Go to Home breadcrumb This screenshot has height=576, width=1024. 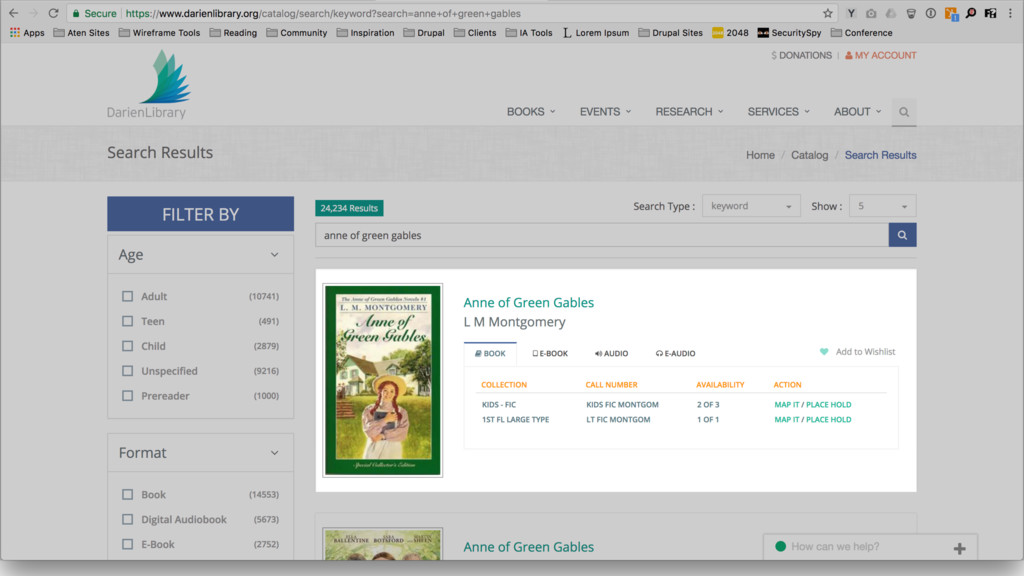(760, 155)
